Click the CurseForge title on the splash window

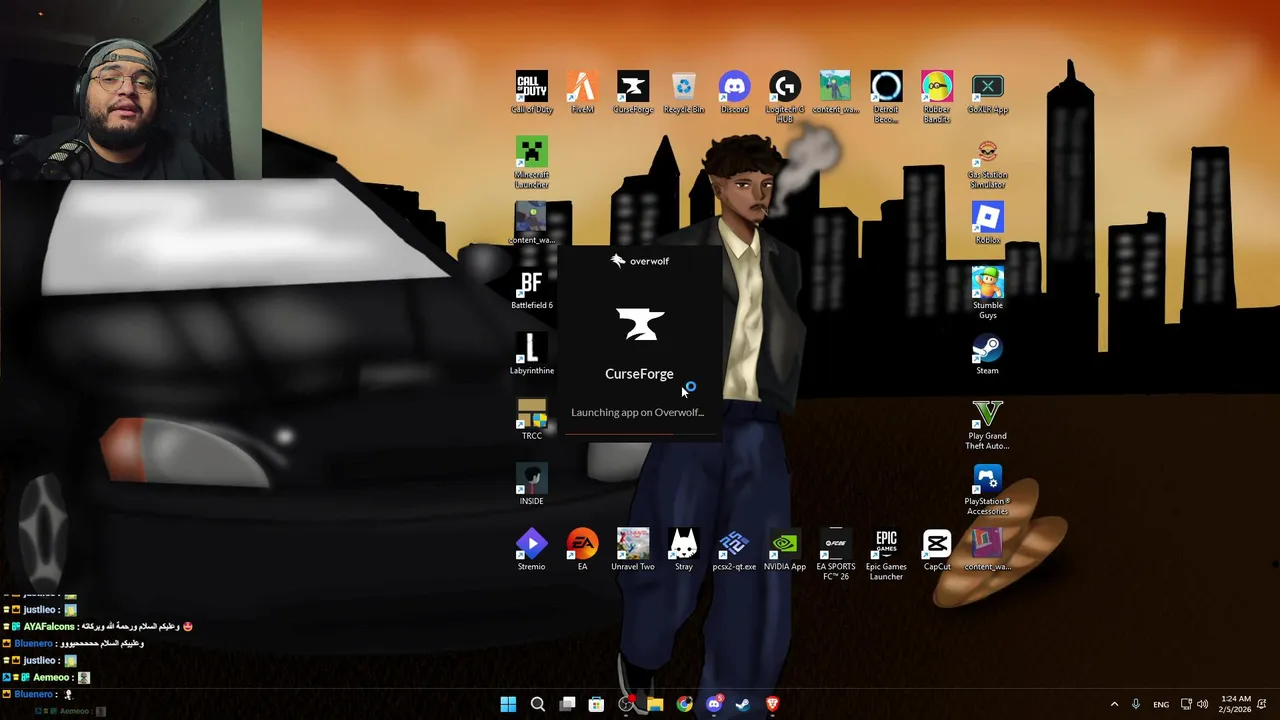click(639, 374)
